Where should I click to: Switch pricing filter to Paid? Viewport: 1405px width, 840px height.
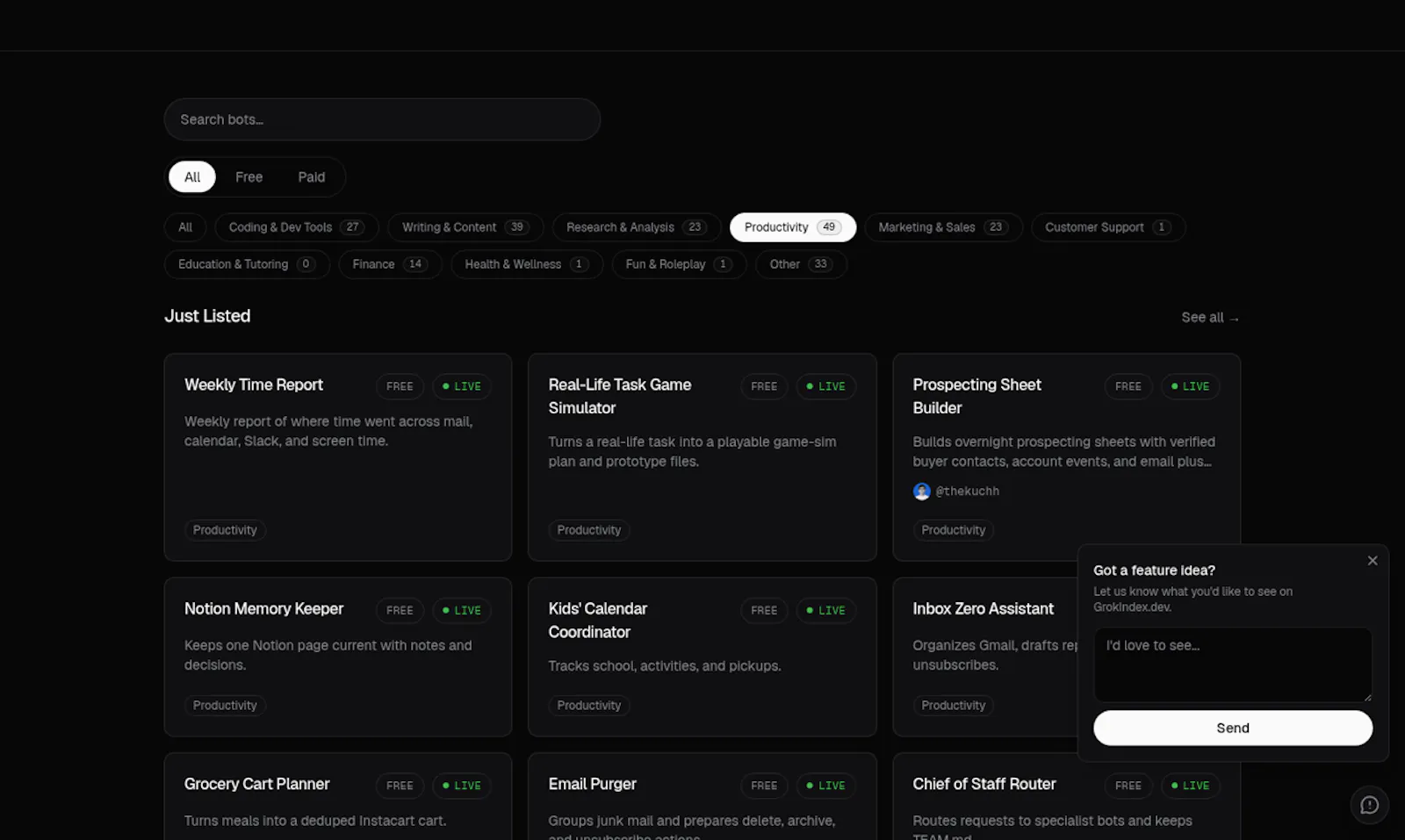(x=311, y=177)
